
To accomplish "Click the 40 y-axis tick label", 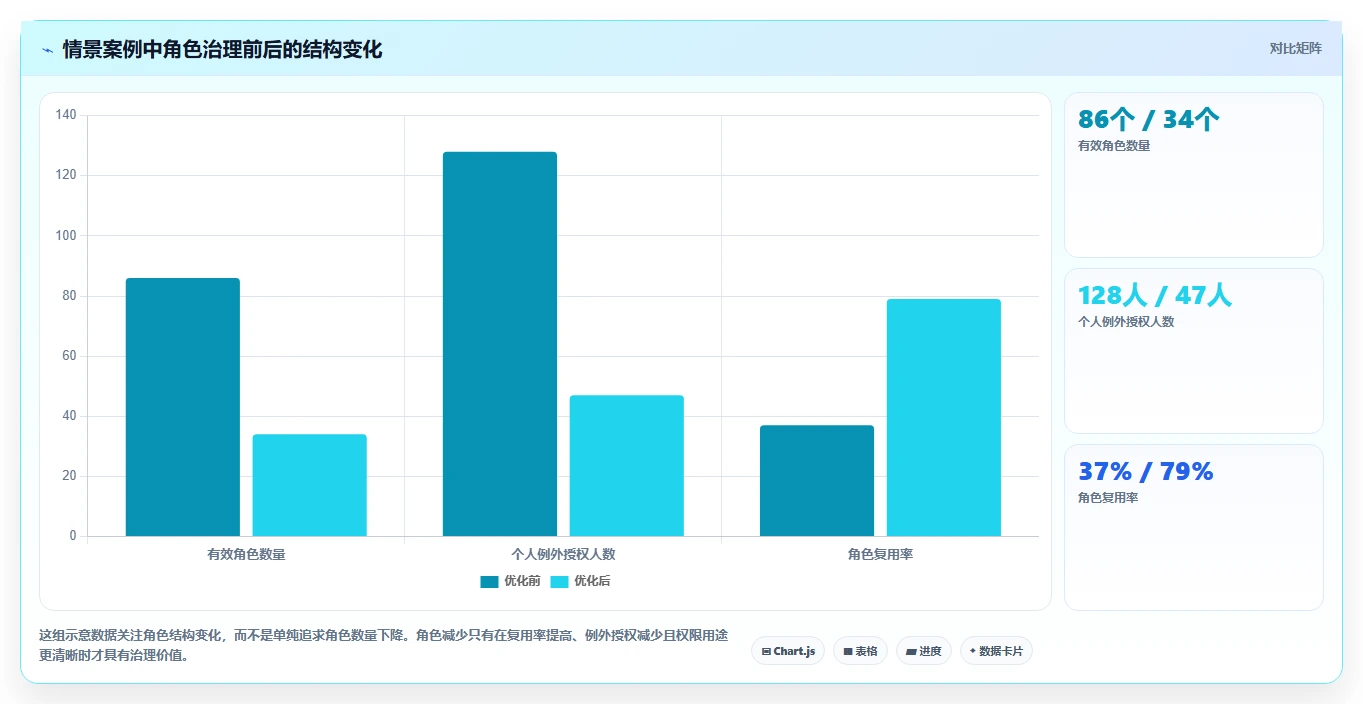I will pyautogui.click(x=69, y=416).
